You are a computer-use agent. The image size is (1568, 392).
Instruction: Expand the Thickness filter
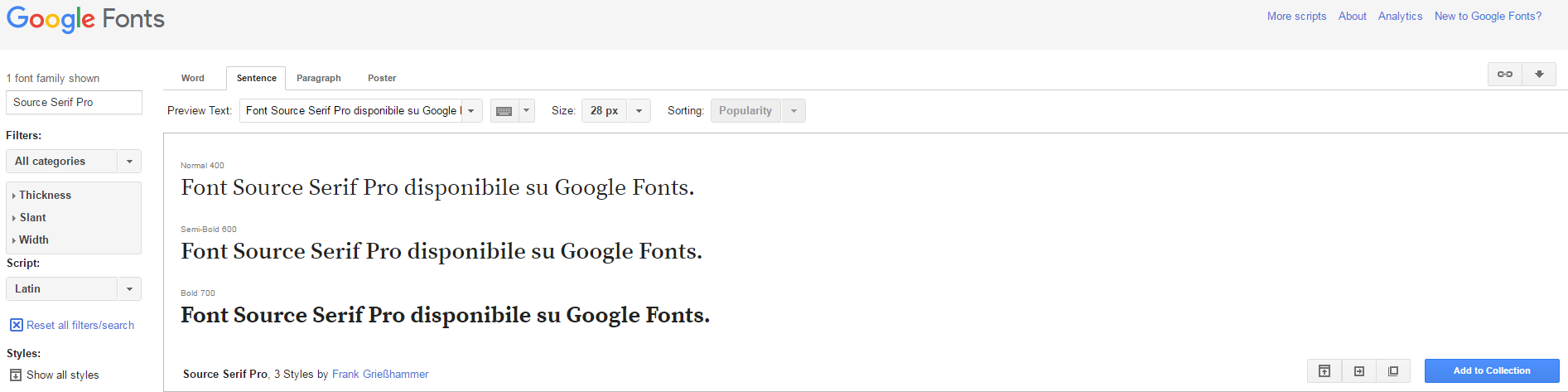pyautogui.click(x=45, y=196)
